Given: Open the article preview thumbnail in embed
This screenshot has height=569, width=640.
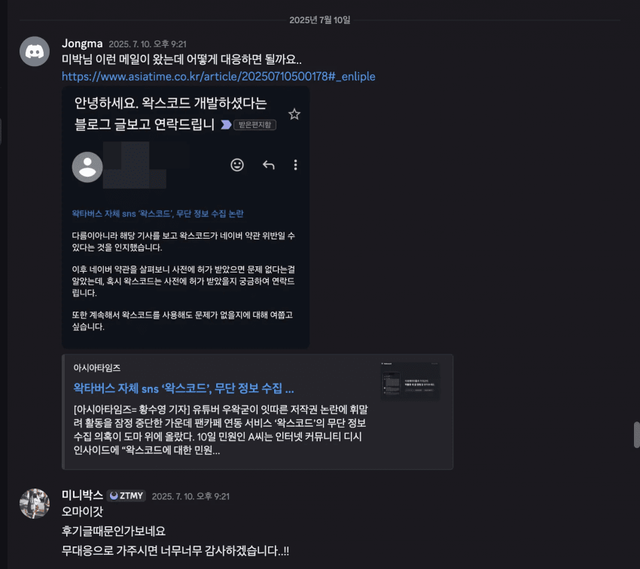Looking at the screenshot, I should click(410, 381).
